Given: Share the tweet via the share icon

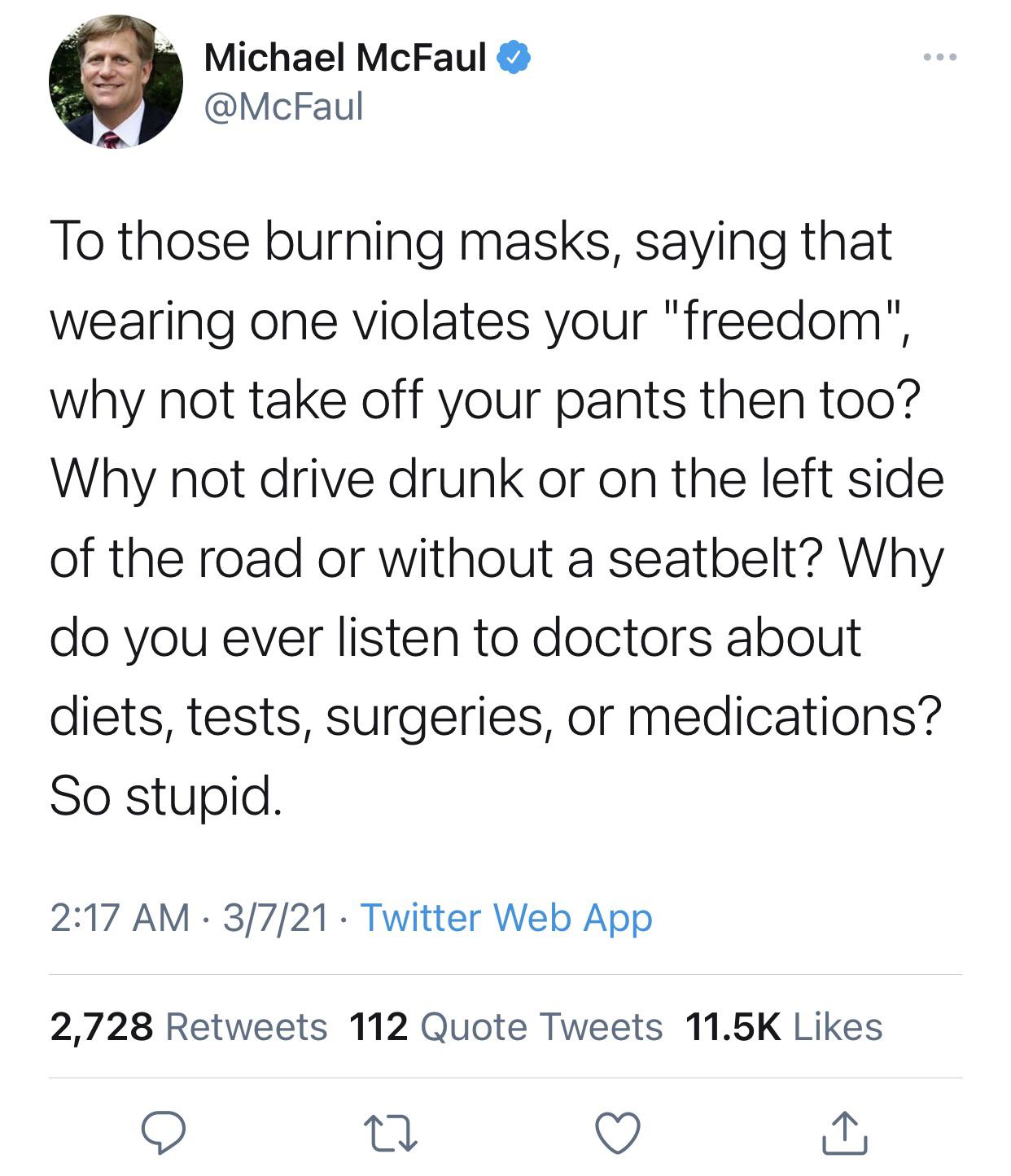Looking at the screenshot, I should tap(844, 1133).
